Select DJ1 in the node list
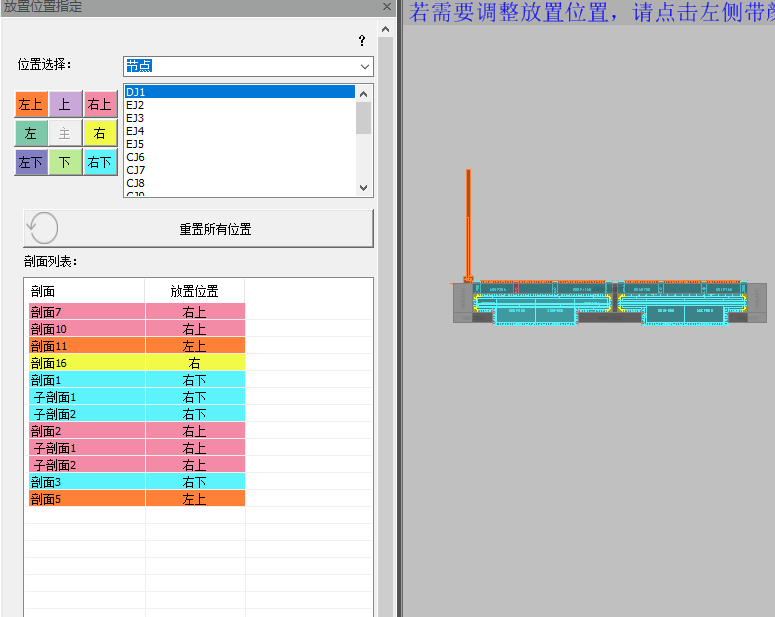 239,92
